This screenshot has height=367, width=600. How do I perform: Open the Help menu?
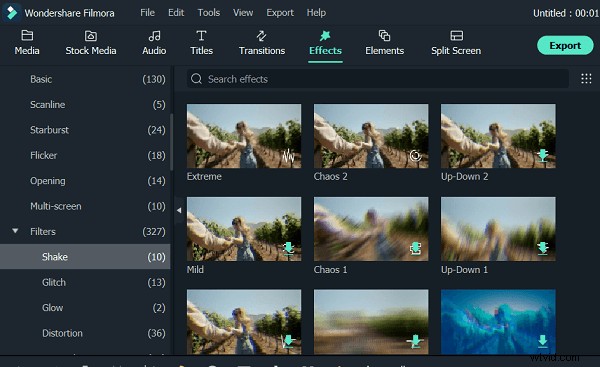pos(316,13)
